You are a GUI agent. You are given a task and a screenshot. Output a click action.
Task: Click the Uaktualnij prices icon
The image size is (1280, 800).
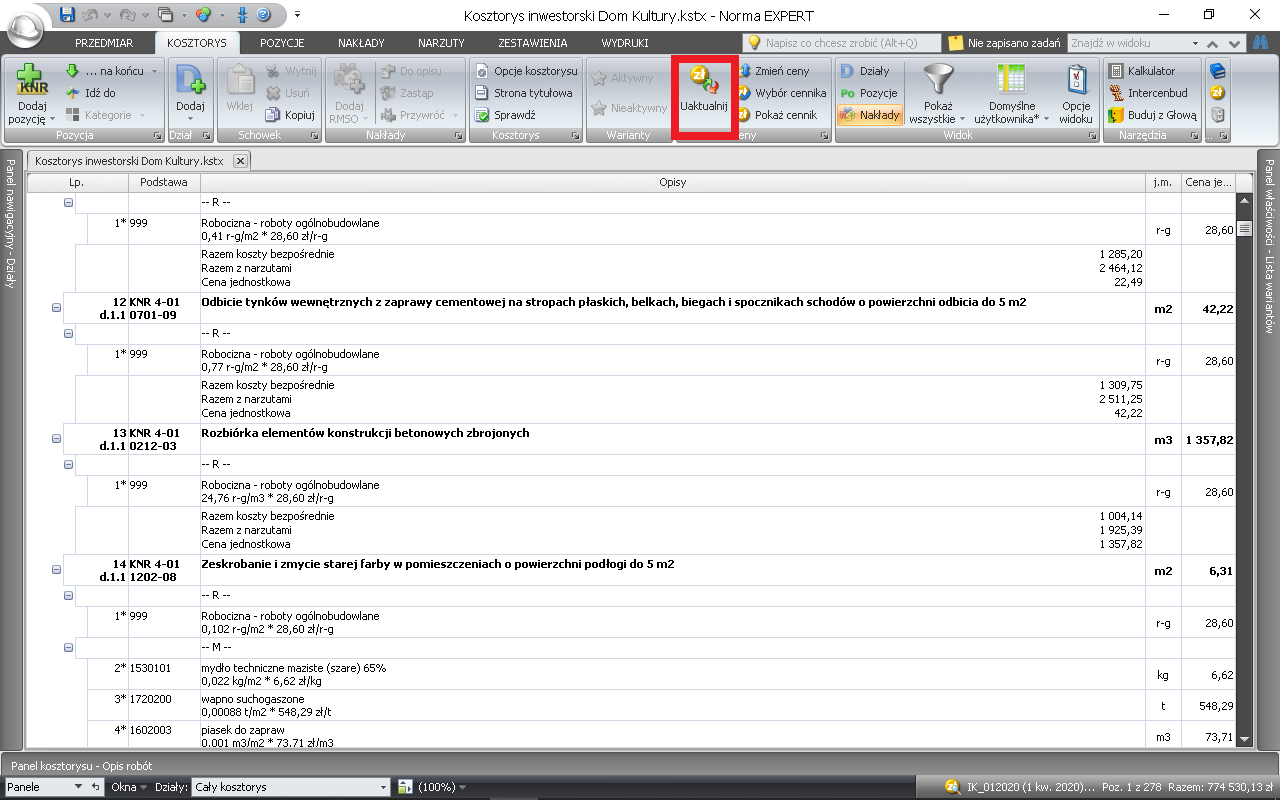705,81
